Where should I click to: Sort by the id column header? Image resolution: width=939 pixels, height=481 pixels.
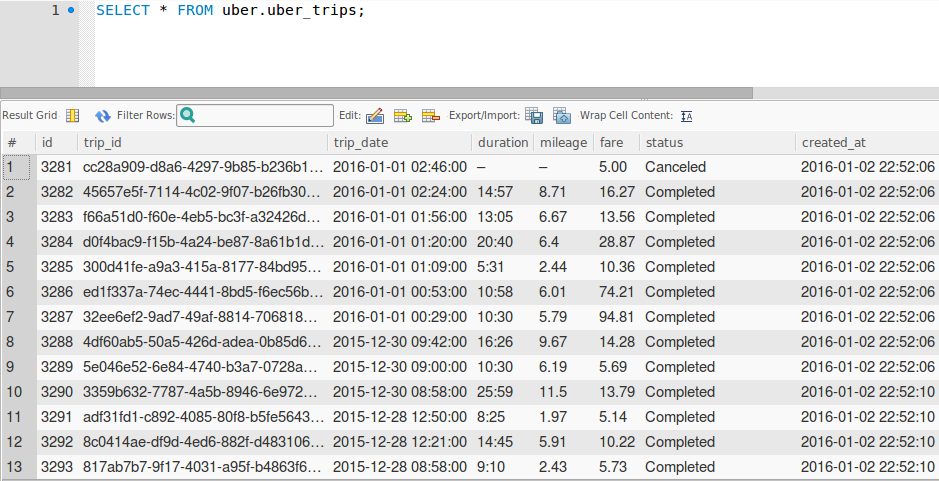57,143
